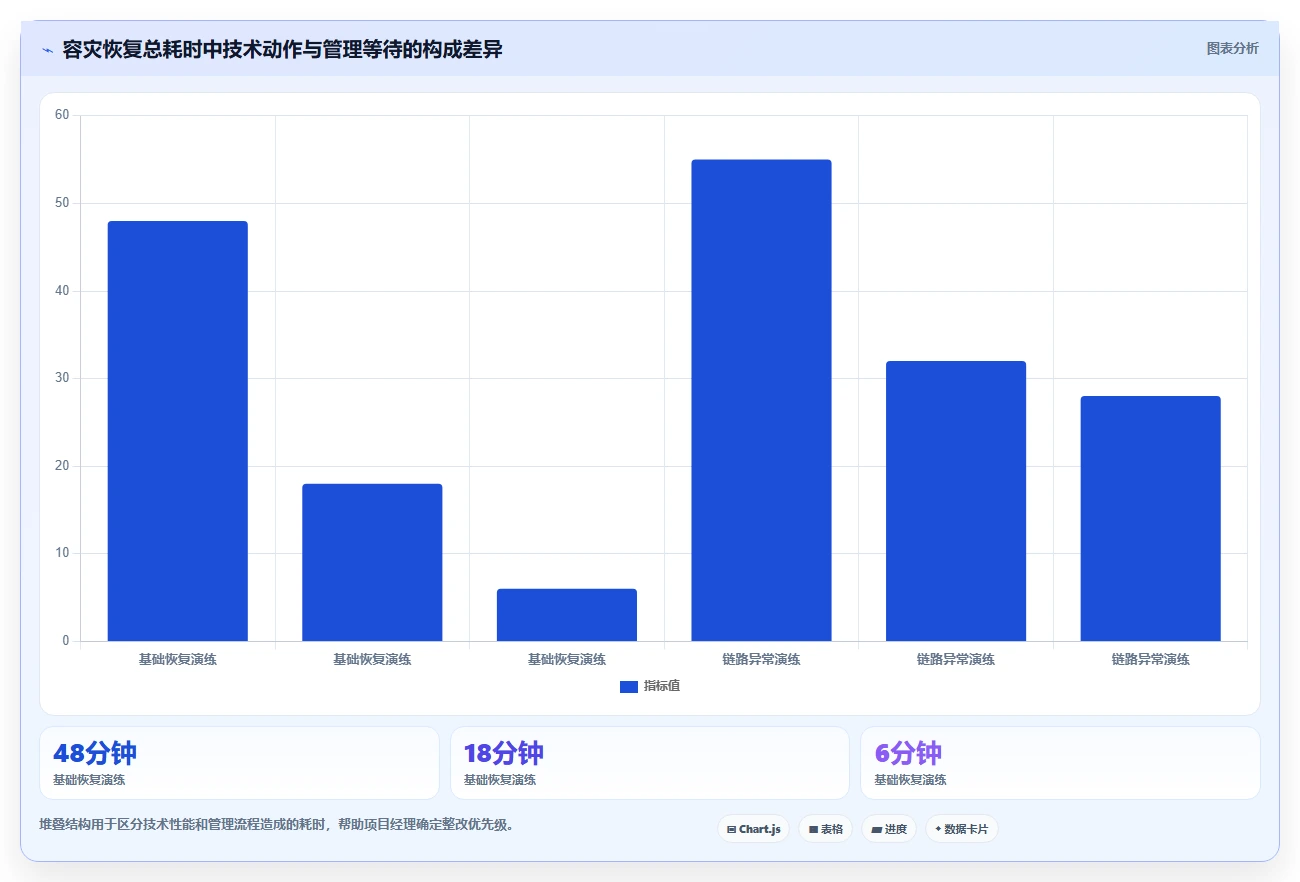Click the bar reaching 32
1300x882 pixels.
tap(956, 501)
